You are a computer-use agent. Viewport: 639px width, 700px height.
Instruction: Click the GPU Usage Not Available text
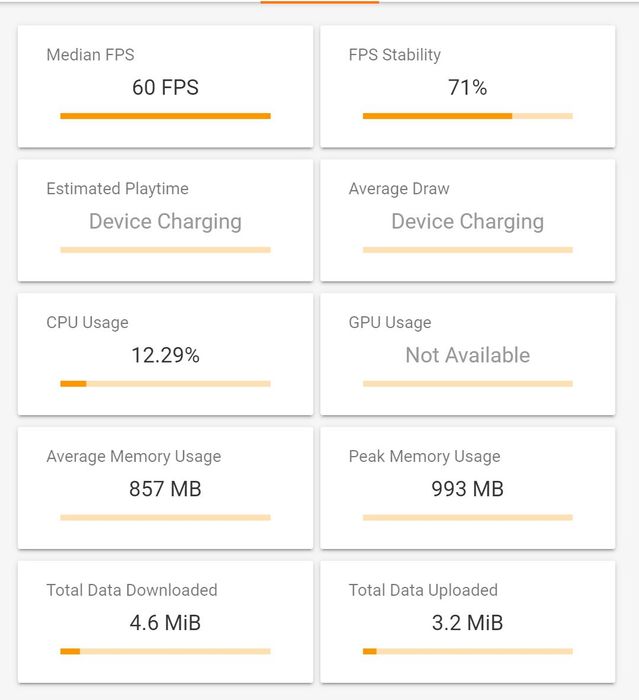[468, 355]
